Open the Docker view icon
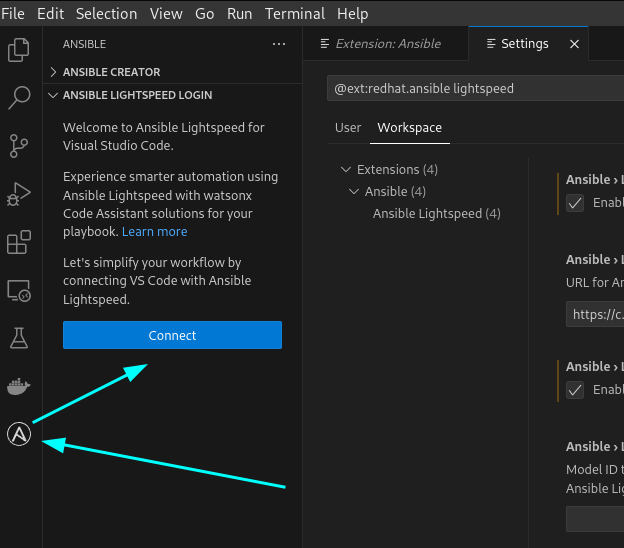Screen dimensions: 624x548 click(19, 386)
